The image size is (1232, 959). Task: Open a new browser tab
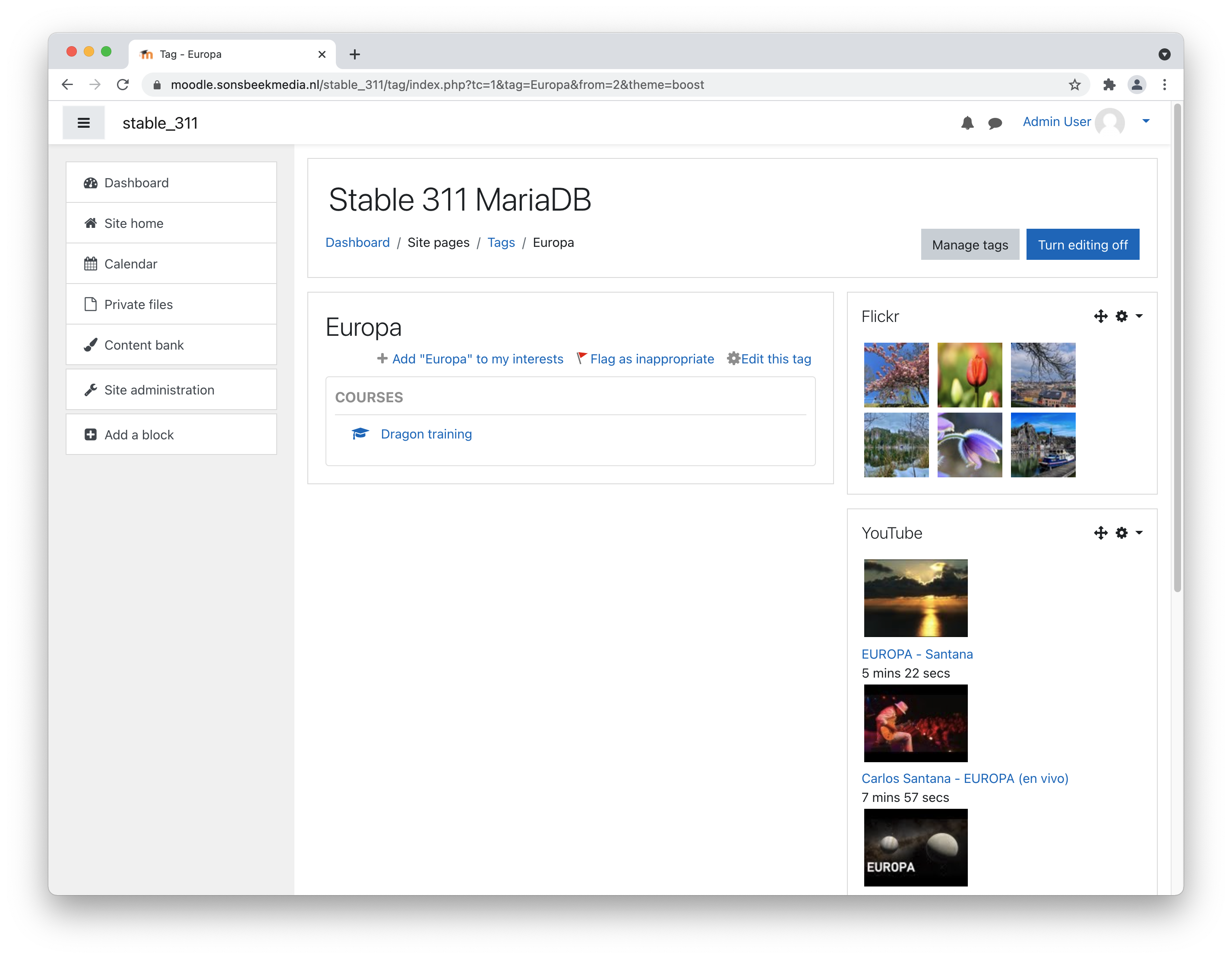[x=354, y=54]
